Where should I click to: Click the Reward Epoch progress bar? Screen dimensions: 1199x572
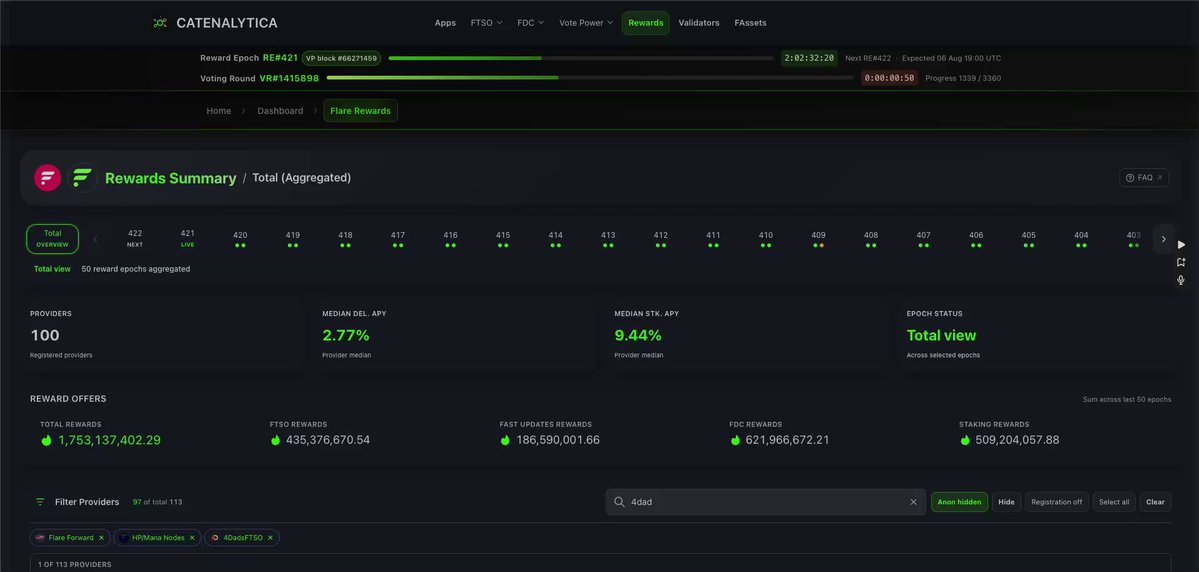pos(581,58)
